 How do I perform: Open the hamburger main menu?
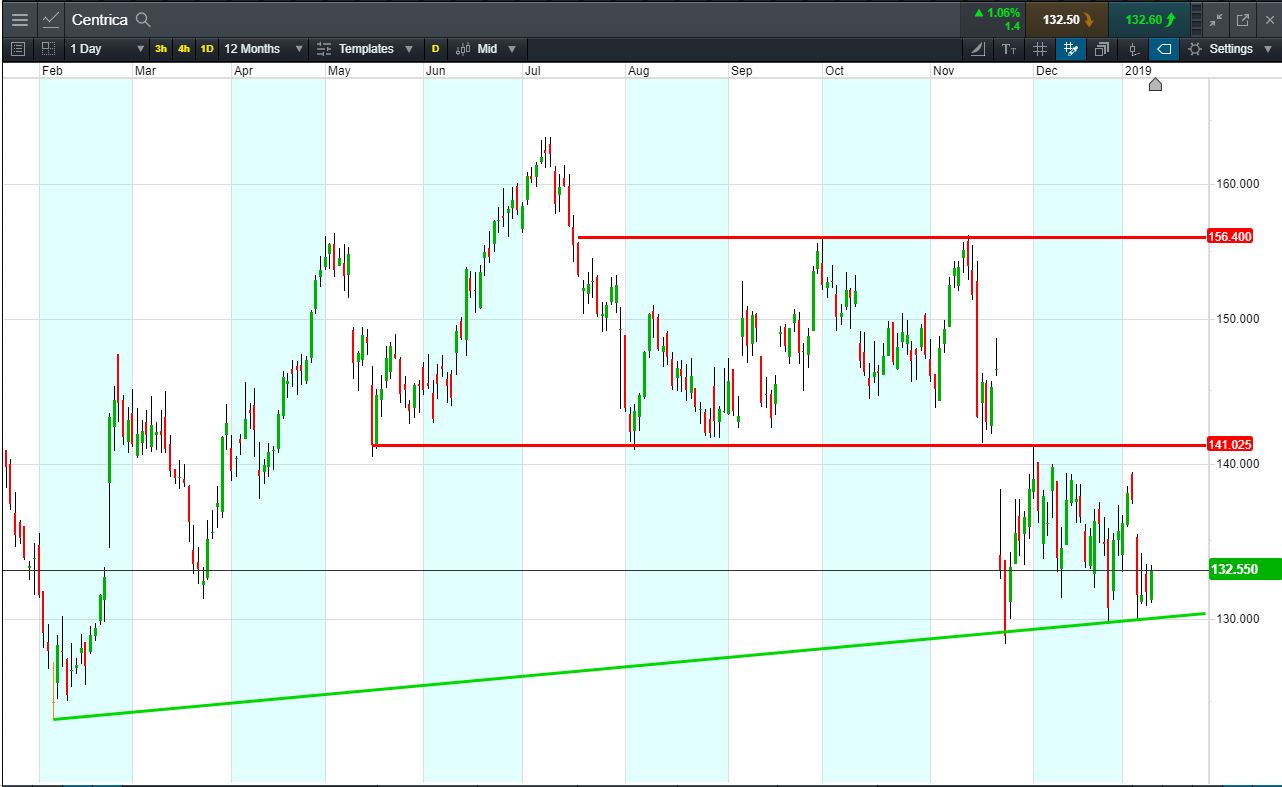[19, 19]
